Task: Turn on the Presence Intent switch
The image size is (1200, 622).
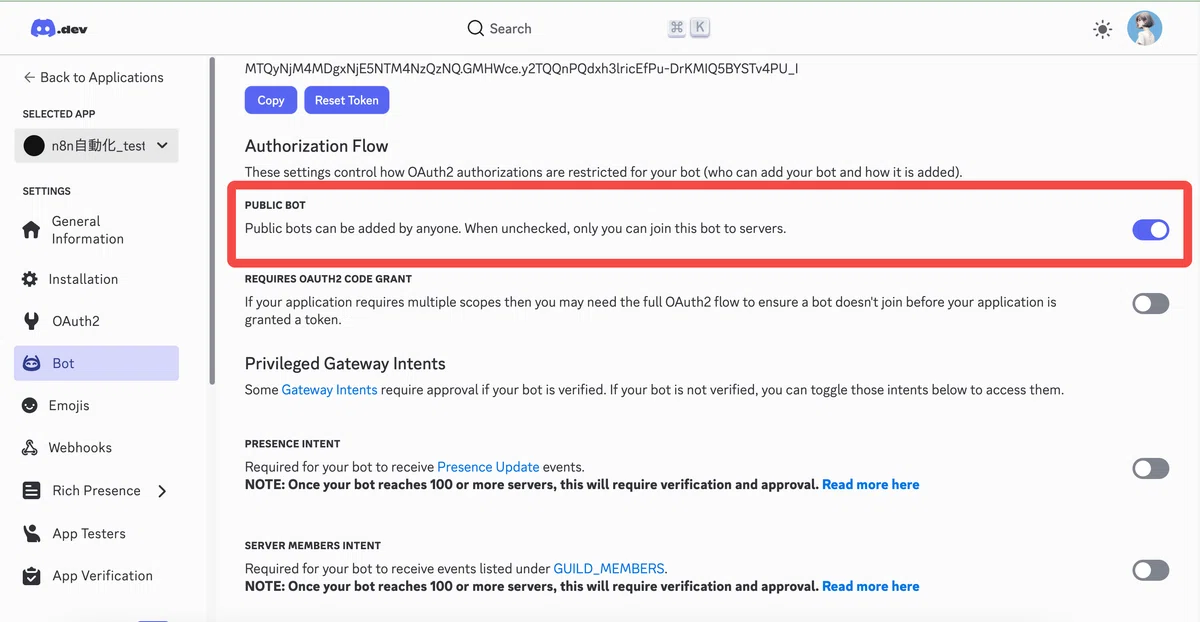Action: click(1150, 468)
